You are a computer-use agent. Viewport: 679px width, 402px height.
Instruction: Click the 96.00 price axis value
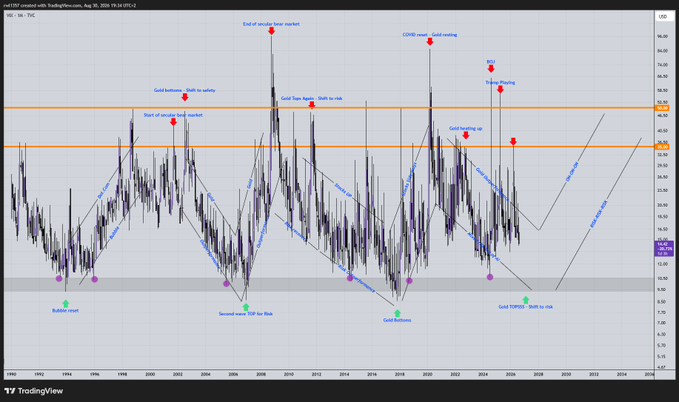[x=663, y=36]
